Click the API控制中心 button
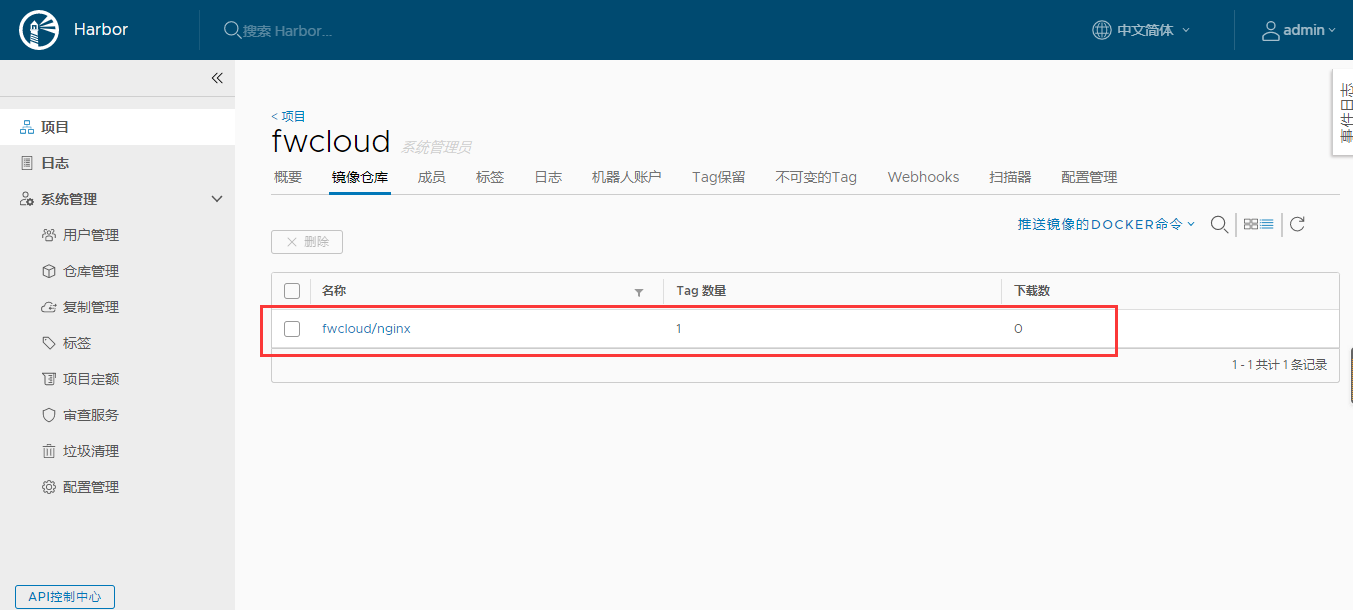Image resolution: width=1353 pixels, height=610 pixels. point(65,596)
